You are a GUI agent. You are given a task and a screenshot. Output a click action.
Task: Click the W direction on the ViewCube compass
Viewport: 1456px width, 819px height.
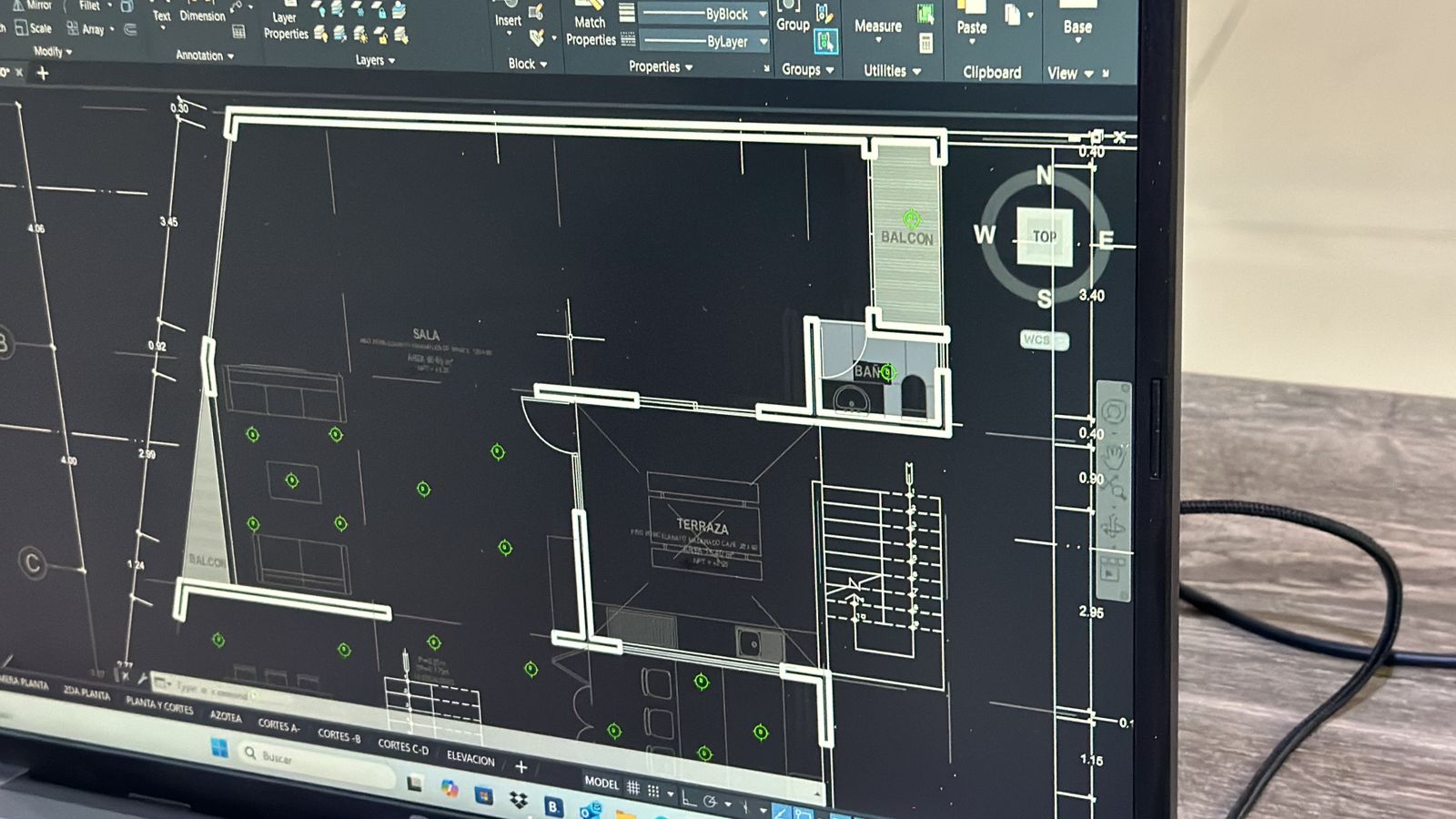(x=985, y=235)
